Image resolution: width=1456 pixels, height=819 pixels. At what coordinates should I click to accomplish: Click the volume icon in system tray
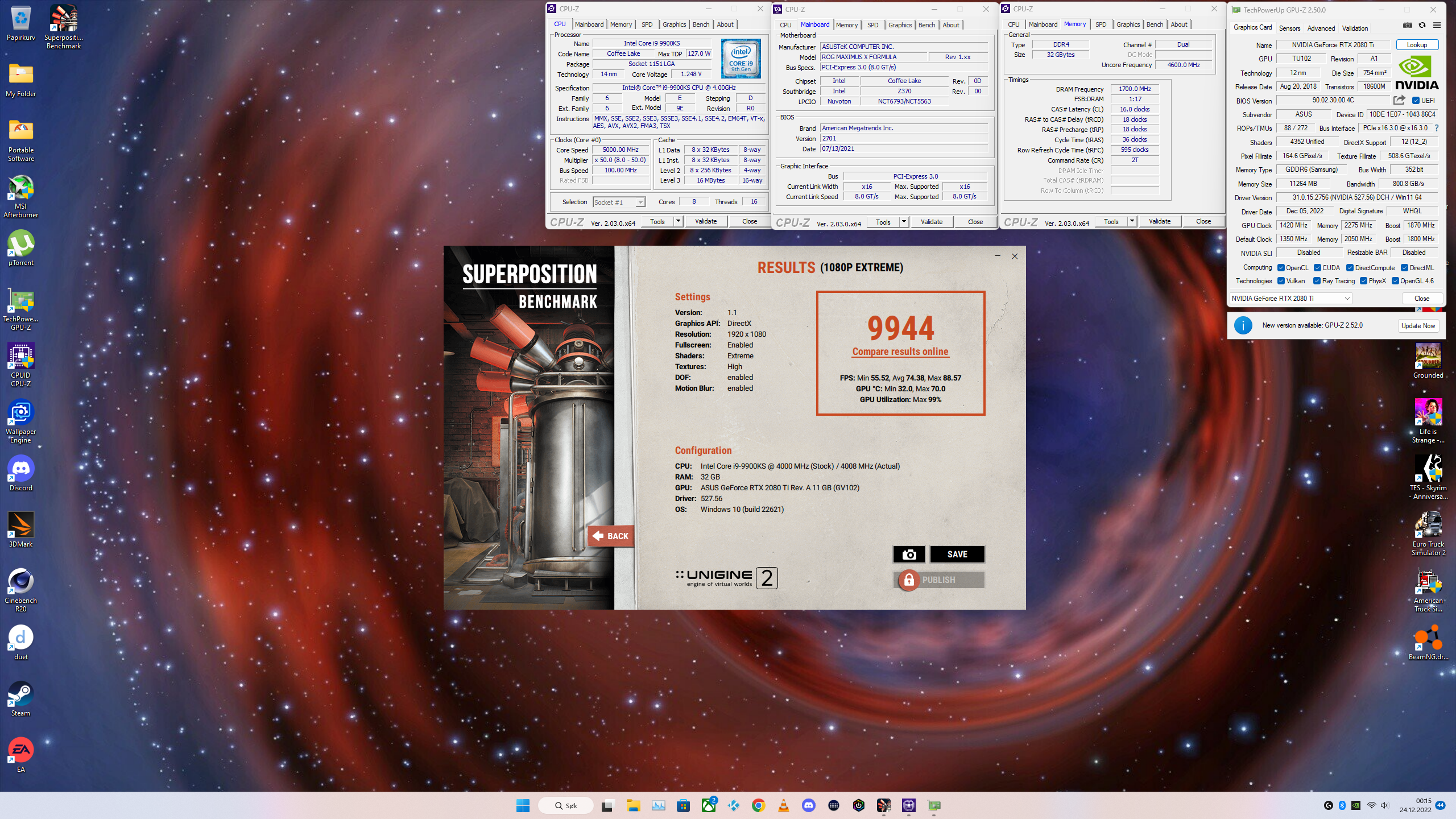point(1384,805)
